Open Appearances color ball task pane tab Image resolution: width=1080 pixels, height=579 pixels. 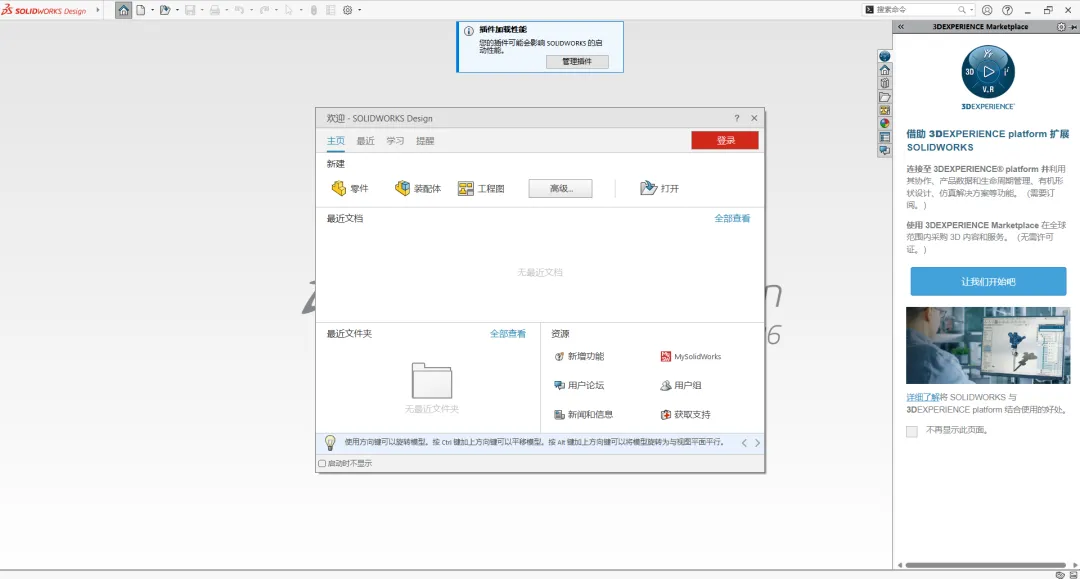coord(885,123)
